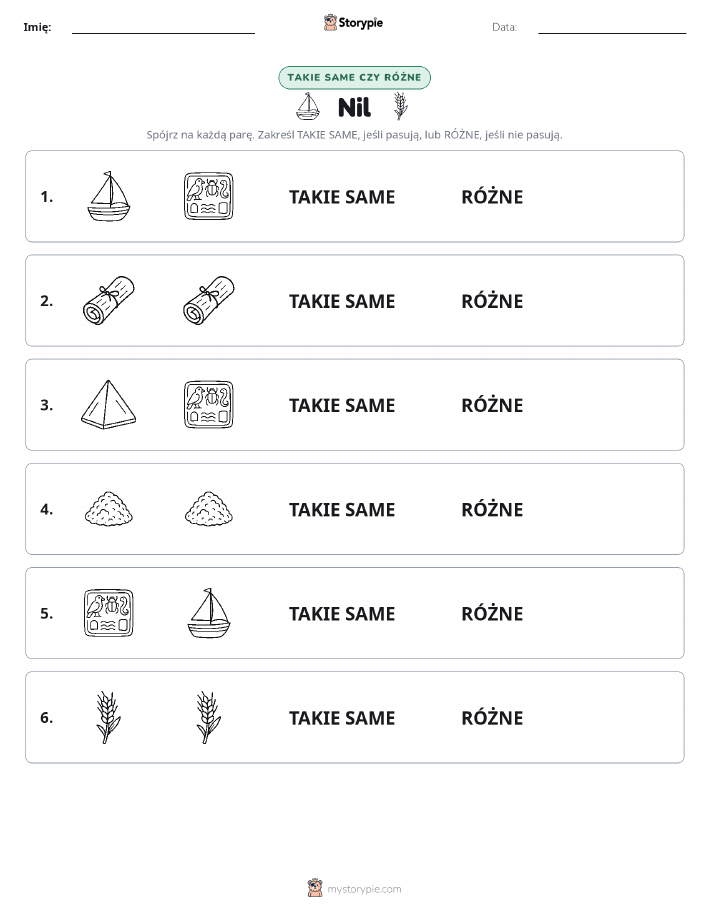Click the Imię name line field

[163, 27]
